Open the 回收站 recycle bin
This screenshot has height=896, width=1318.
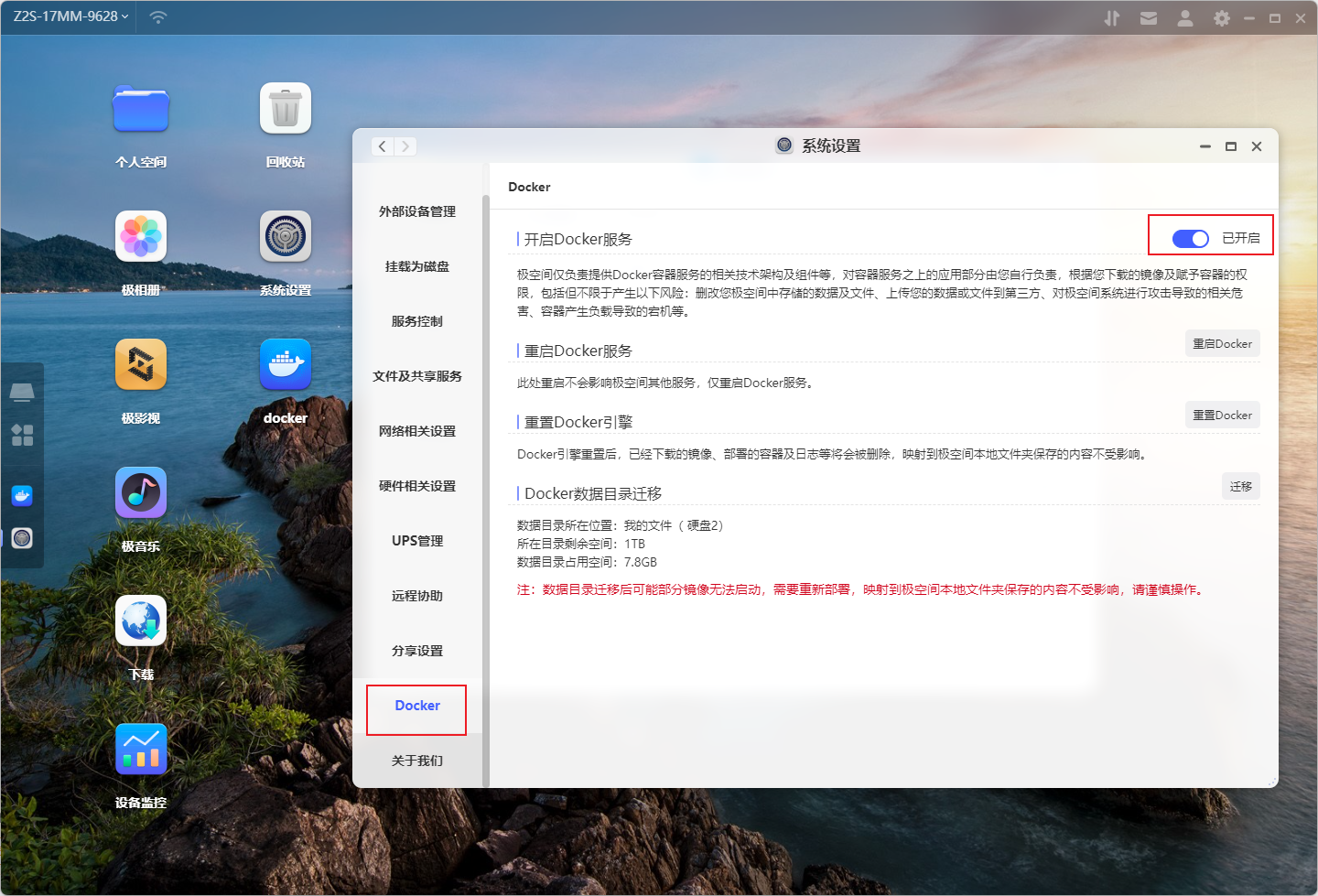coord(286,109)
